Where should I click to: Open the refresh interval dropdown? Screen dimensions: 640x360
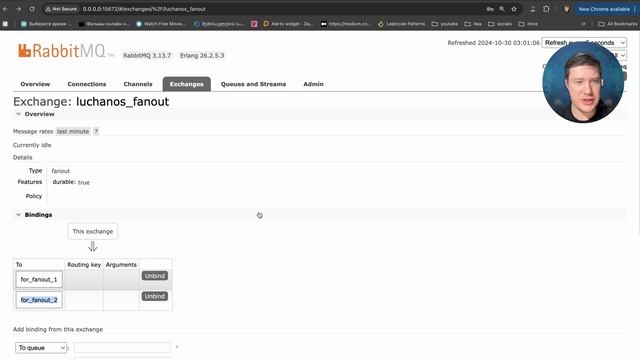pos(584,42)
